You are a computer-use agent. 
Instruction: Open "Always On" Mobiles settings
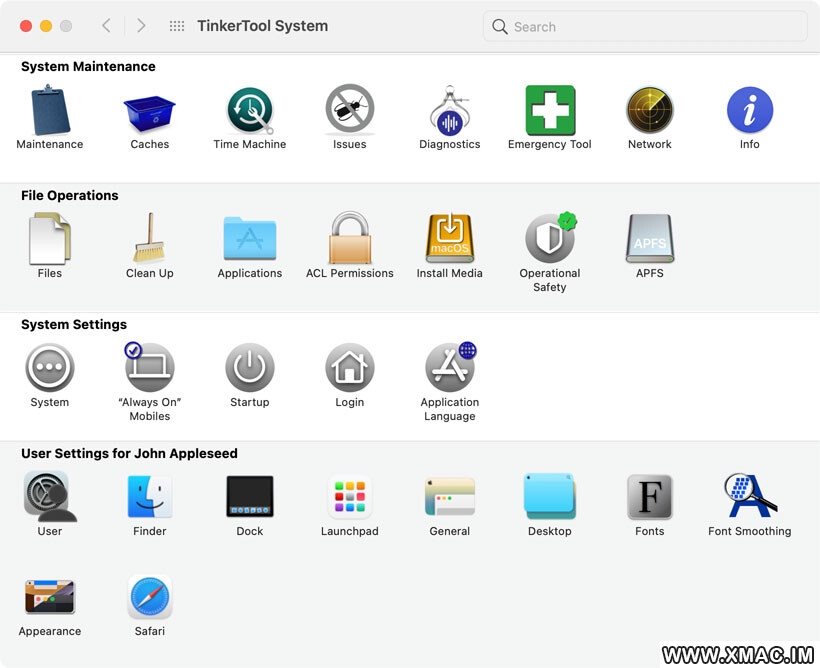pyautogui.click(x=150, y=368)
